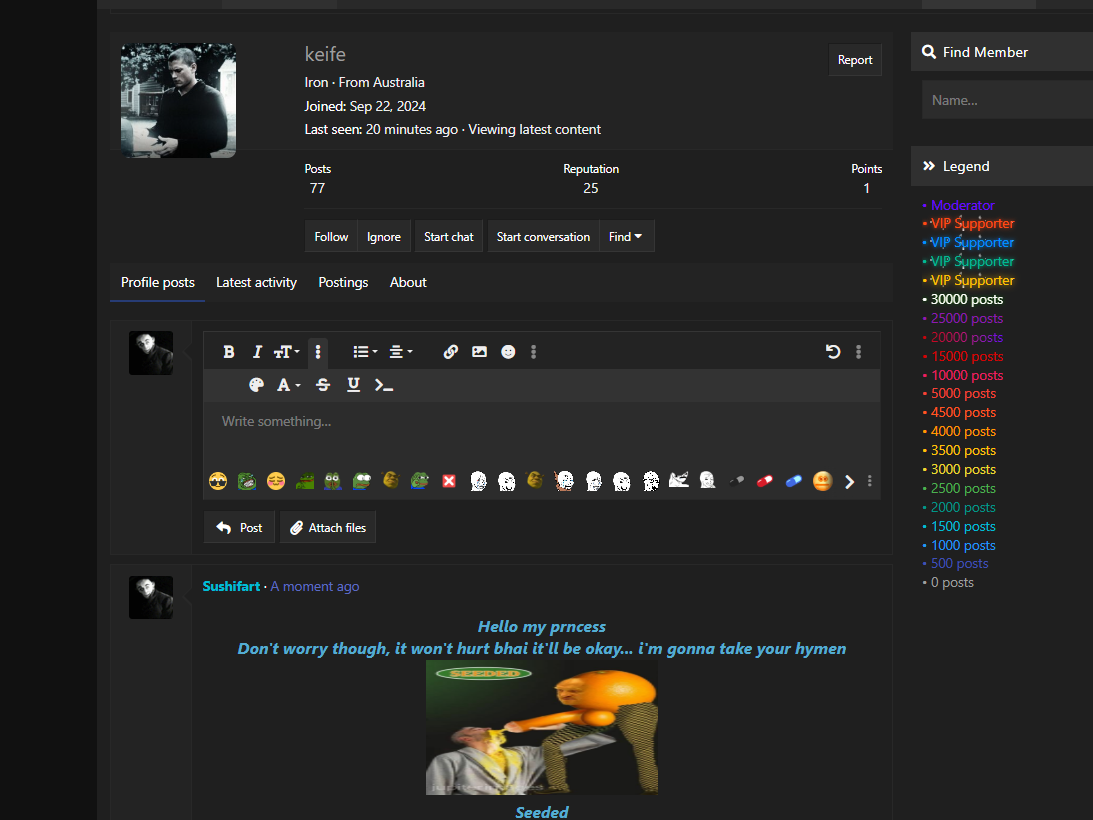The image size is (1093, 820).
Task: Open the smilies picker in the toolbar
Action: (508, 352)
